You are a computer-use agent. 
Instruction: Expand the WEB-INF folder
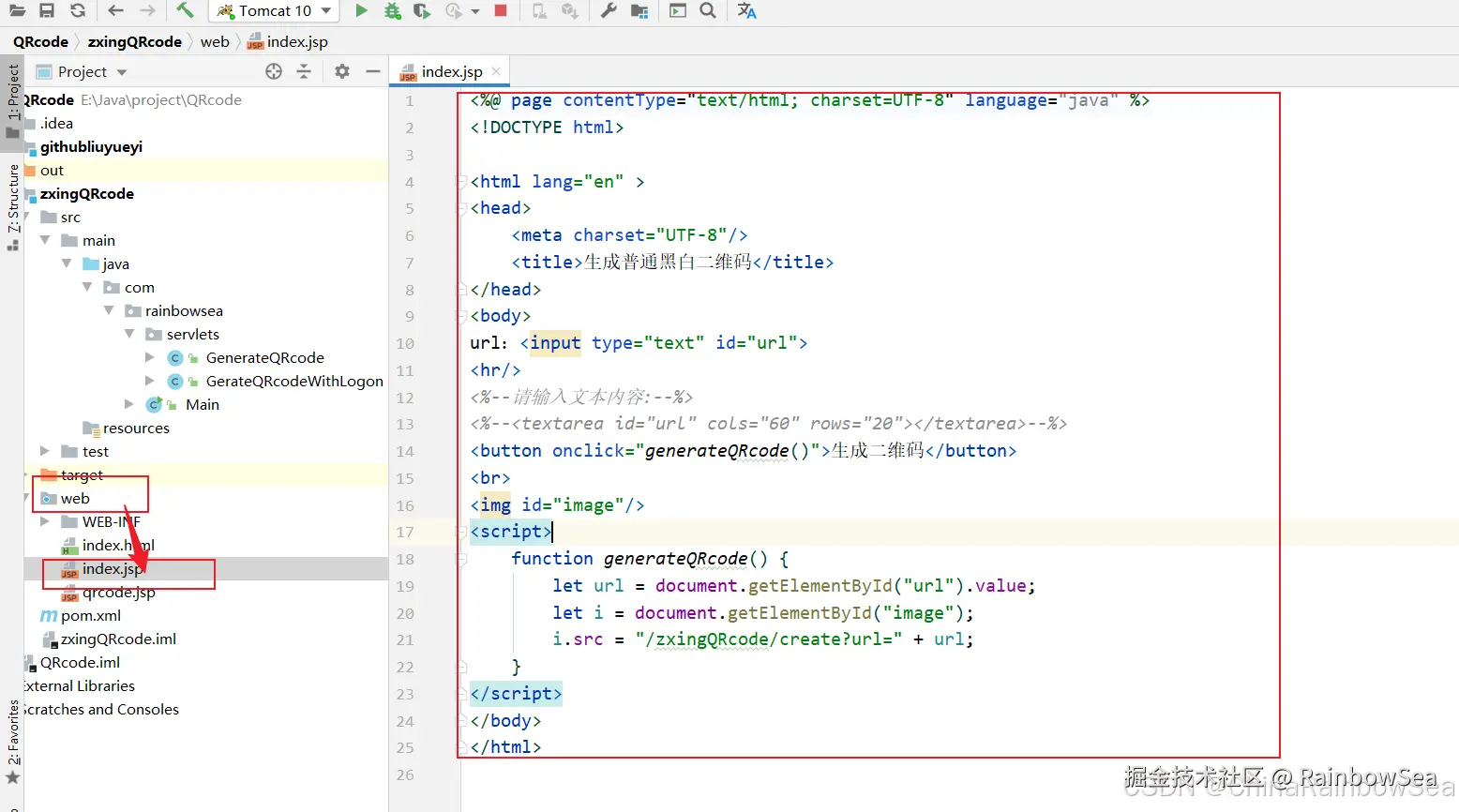coord(45,521)
